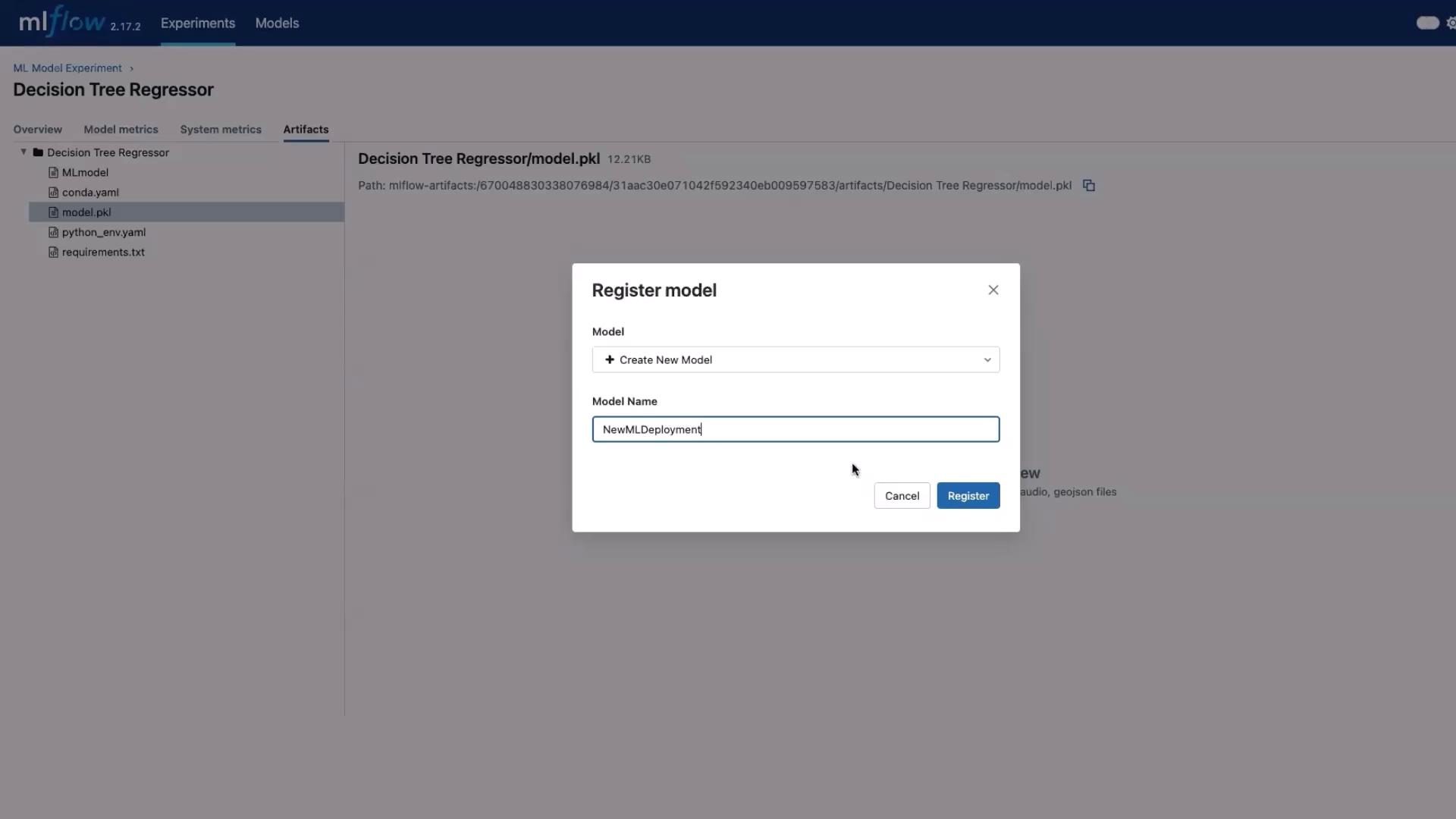Select model.pkl in the artifact tree

86,212
